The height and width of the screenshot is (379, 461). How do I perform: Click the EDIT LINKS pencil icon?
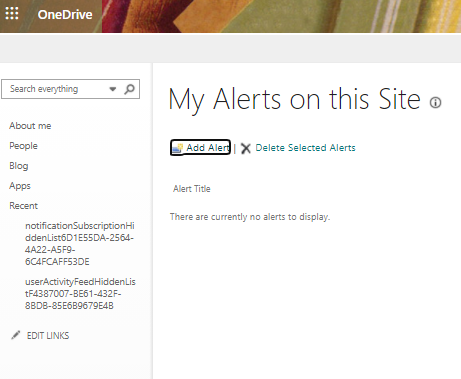16,335
